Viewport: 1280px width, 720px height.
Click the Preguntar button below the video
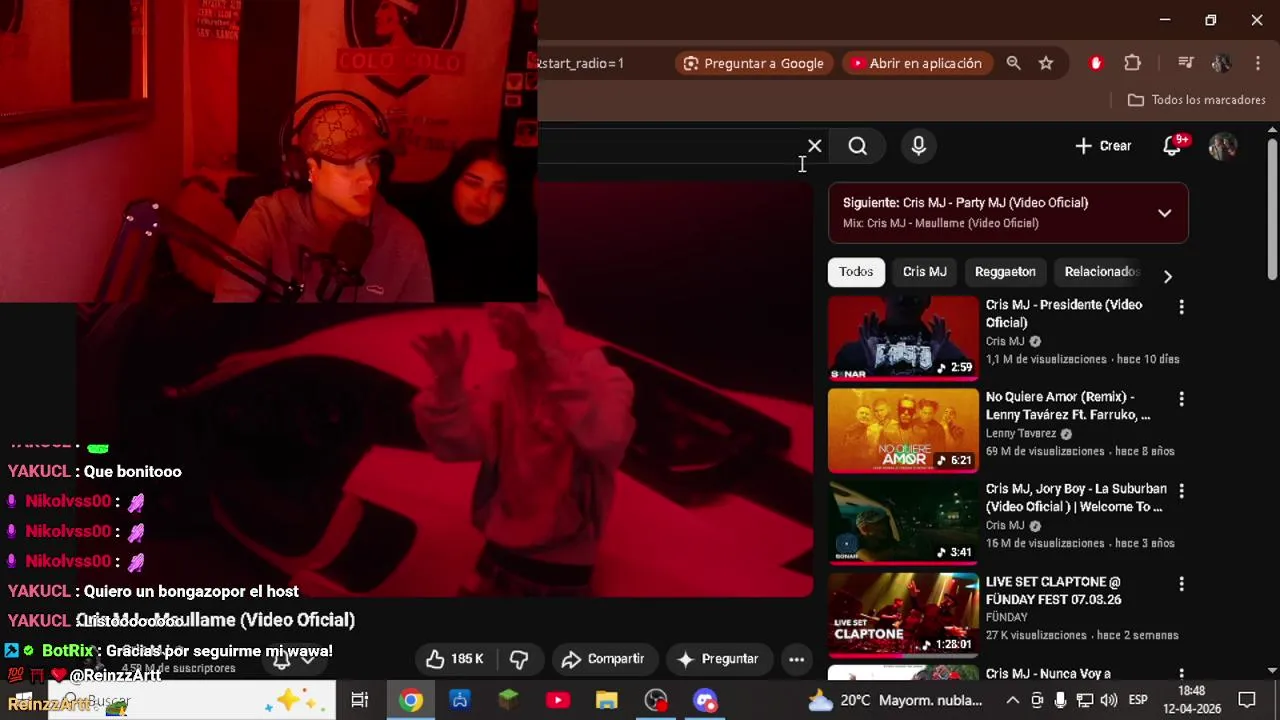(x=718, y=659)
